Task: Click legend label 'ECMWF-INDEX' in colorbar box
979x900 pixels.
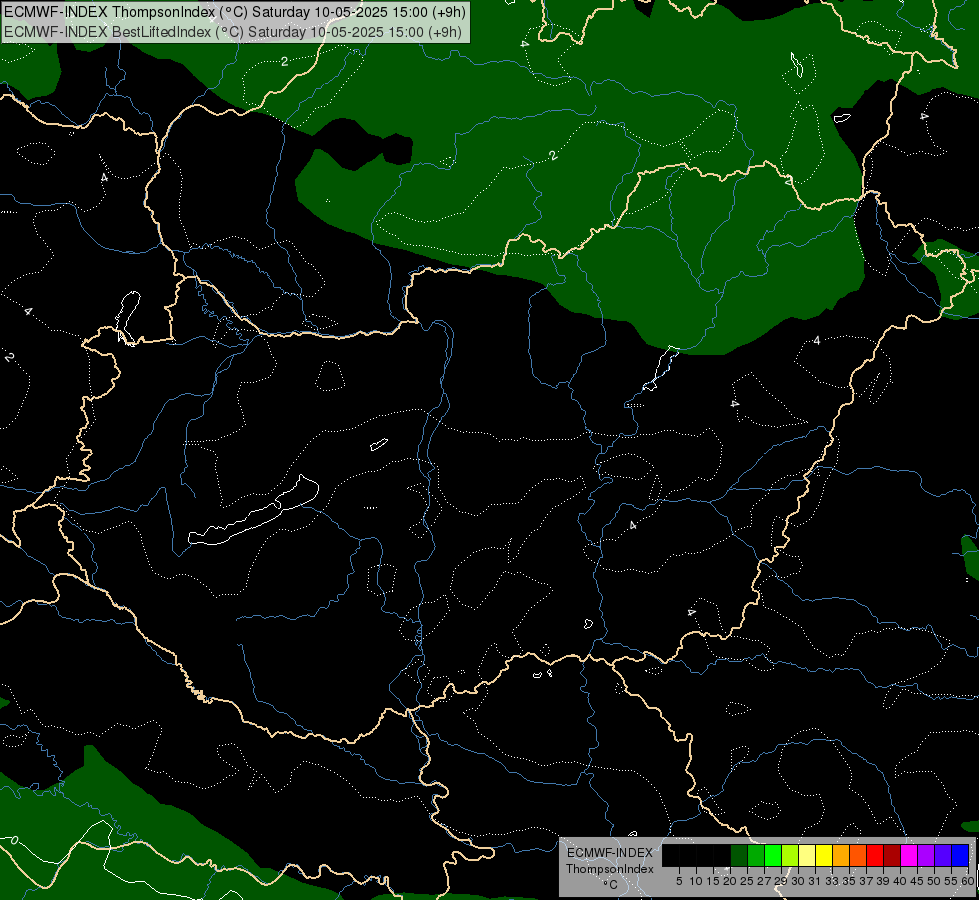Action: [609, 853]
